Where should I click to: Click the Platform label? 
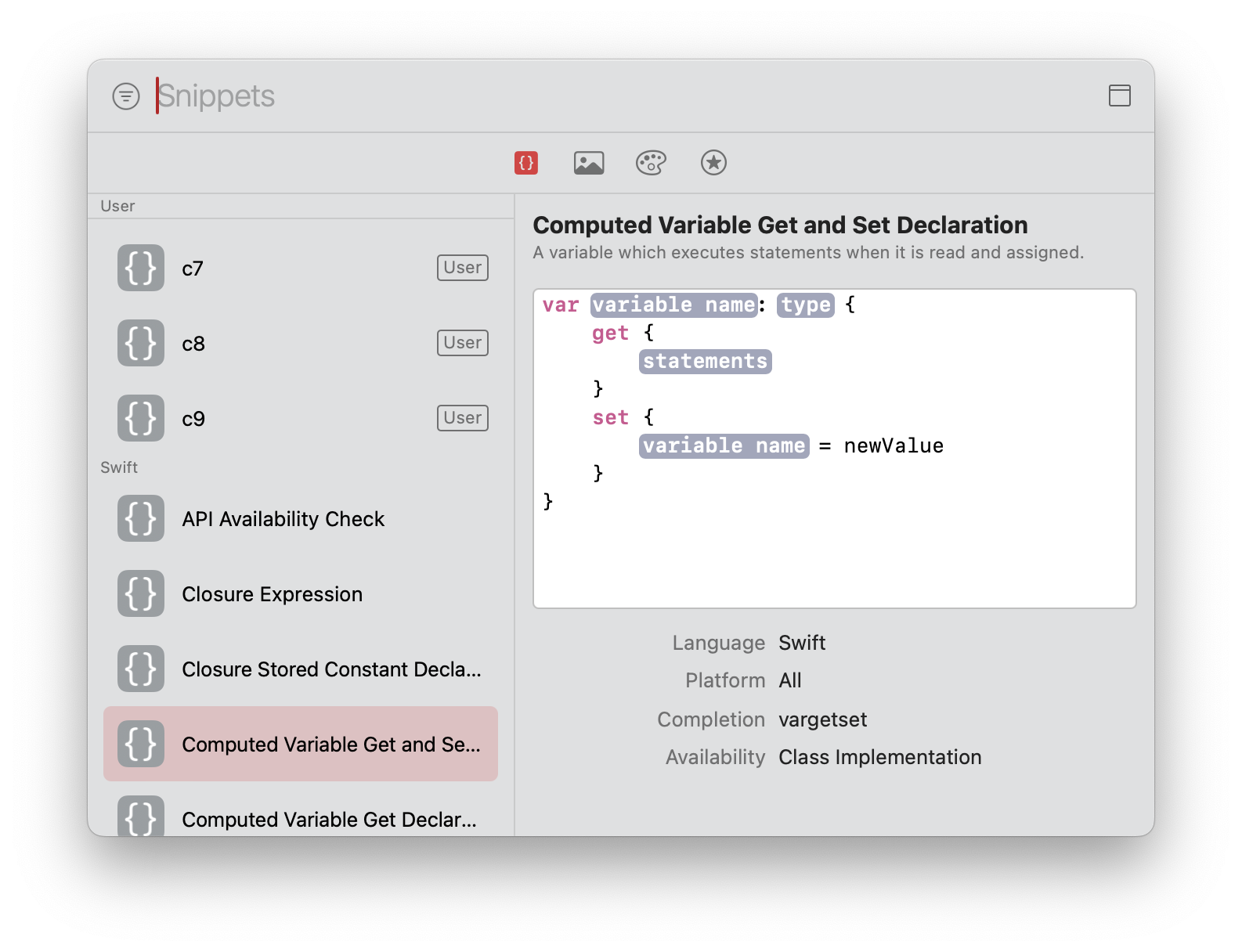pos(725,680)
